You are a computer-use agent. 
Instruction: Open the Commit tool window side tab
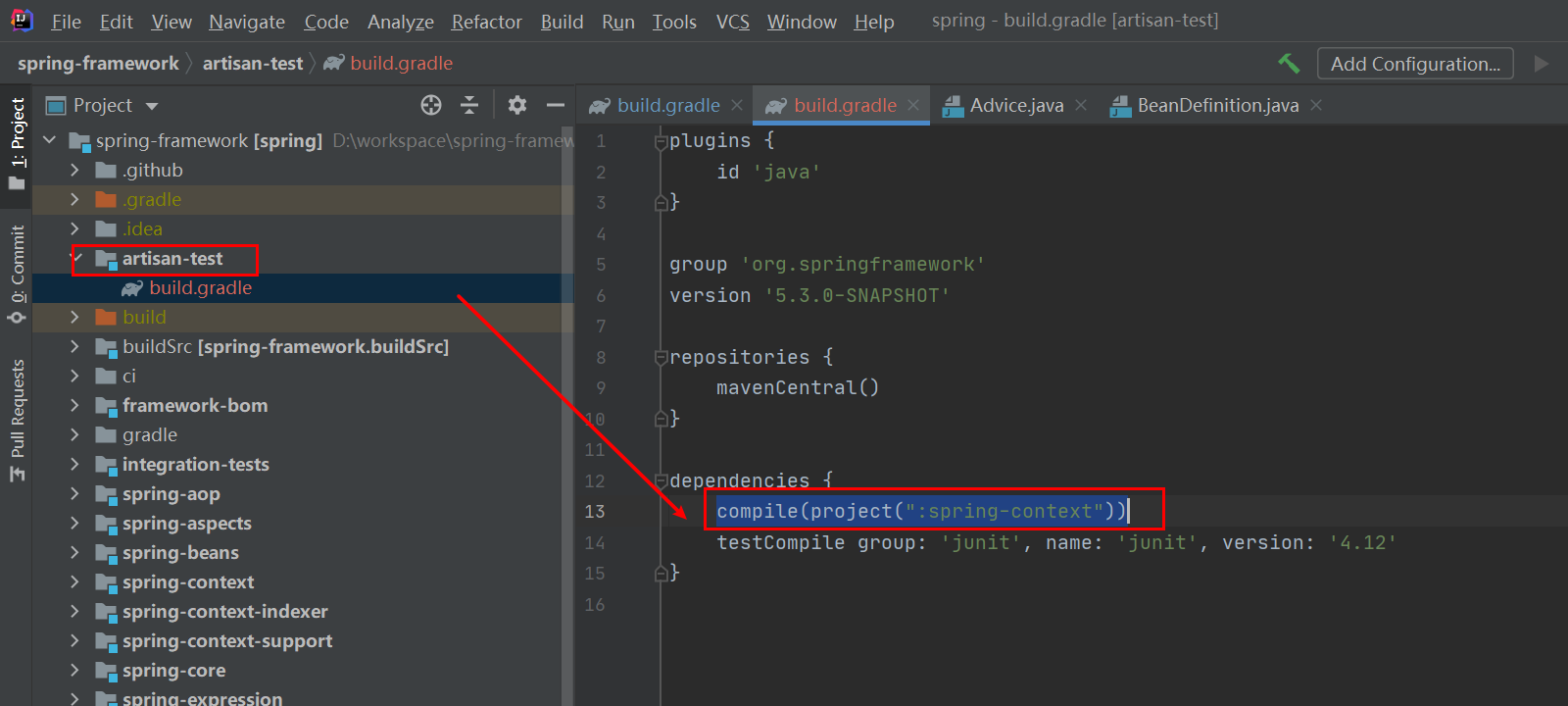[17, 275]
